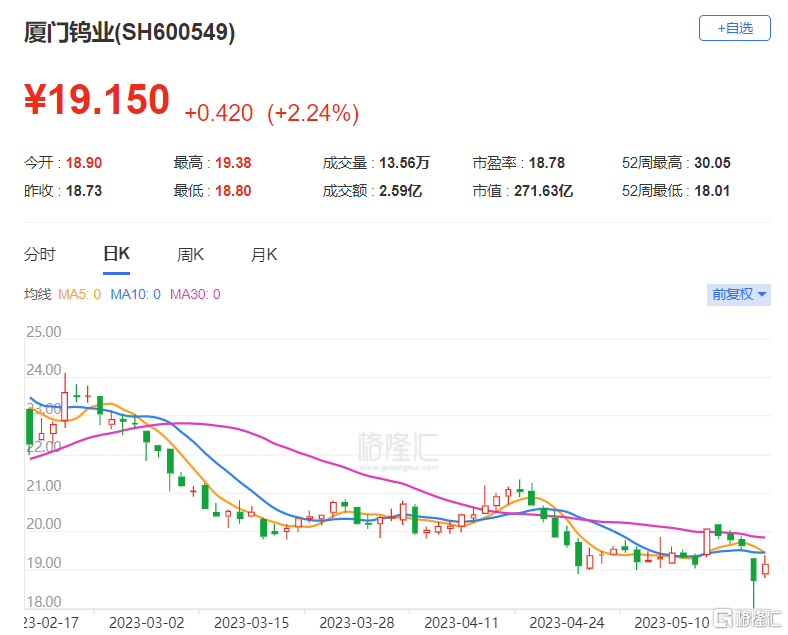The image size is (788, 635).
Task: Toggle the MA10 moving average label
Action: [137, 294]
